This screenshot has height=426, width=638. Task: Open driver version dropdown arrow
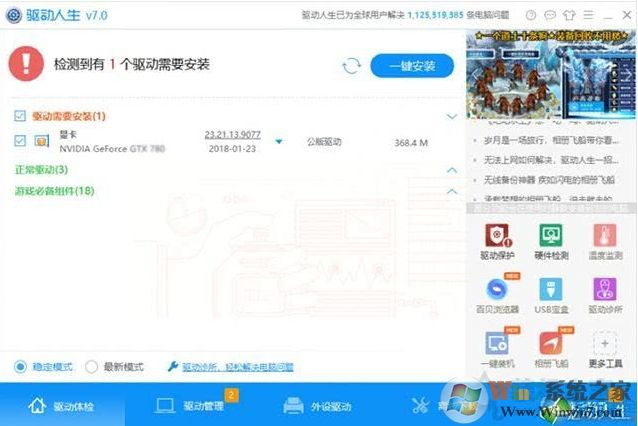click(279, 142)
